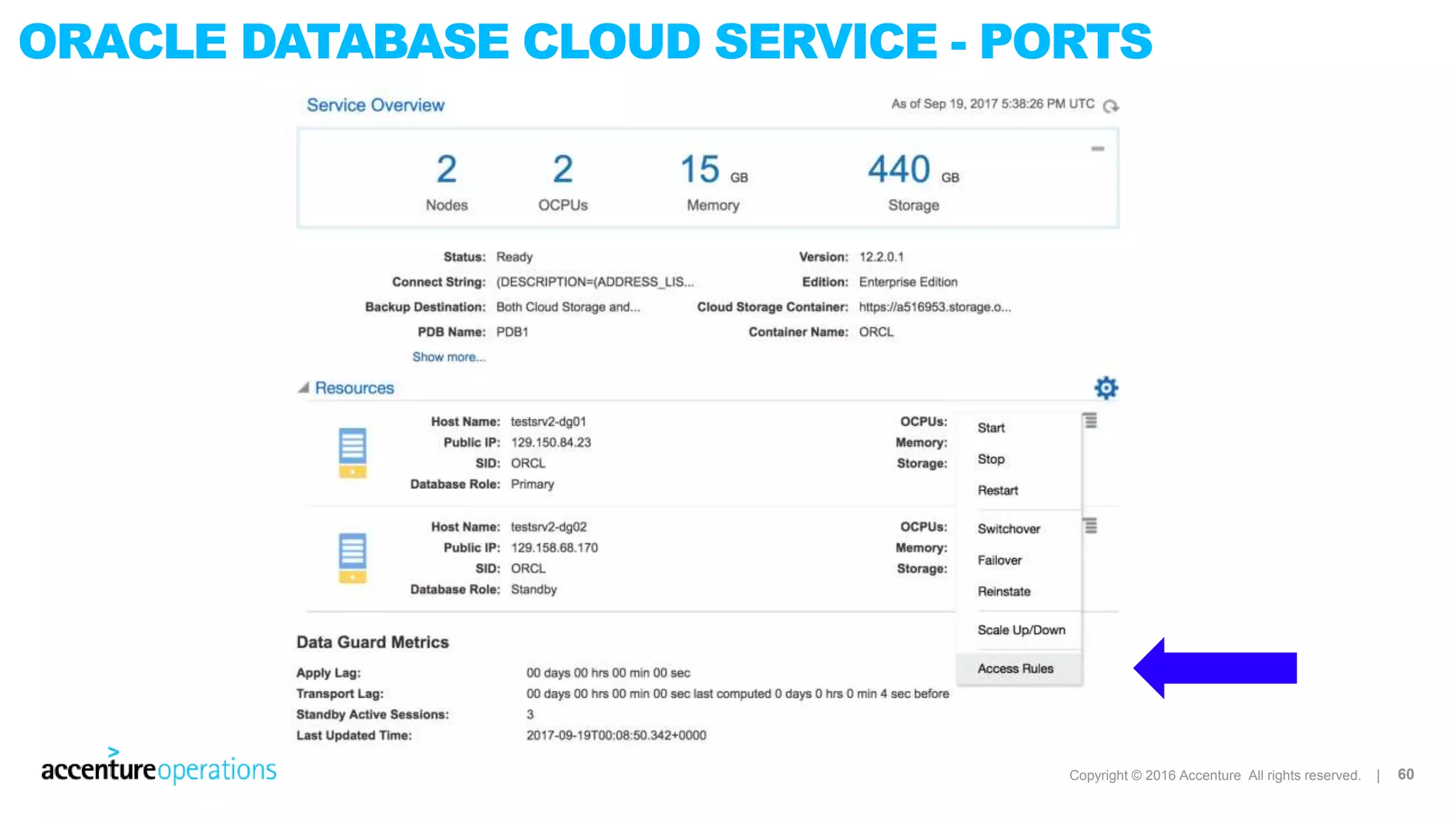The width and height of the screenshot is (1456, 819).
Task: Click the Data Guard Metrics heading
Action: pyautogui.click(x=373, y=642)
